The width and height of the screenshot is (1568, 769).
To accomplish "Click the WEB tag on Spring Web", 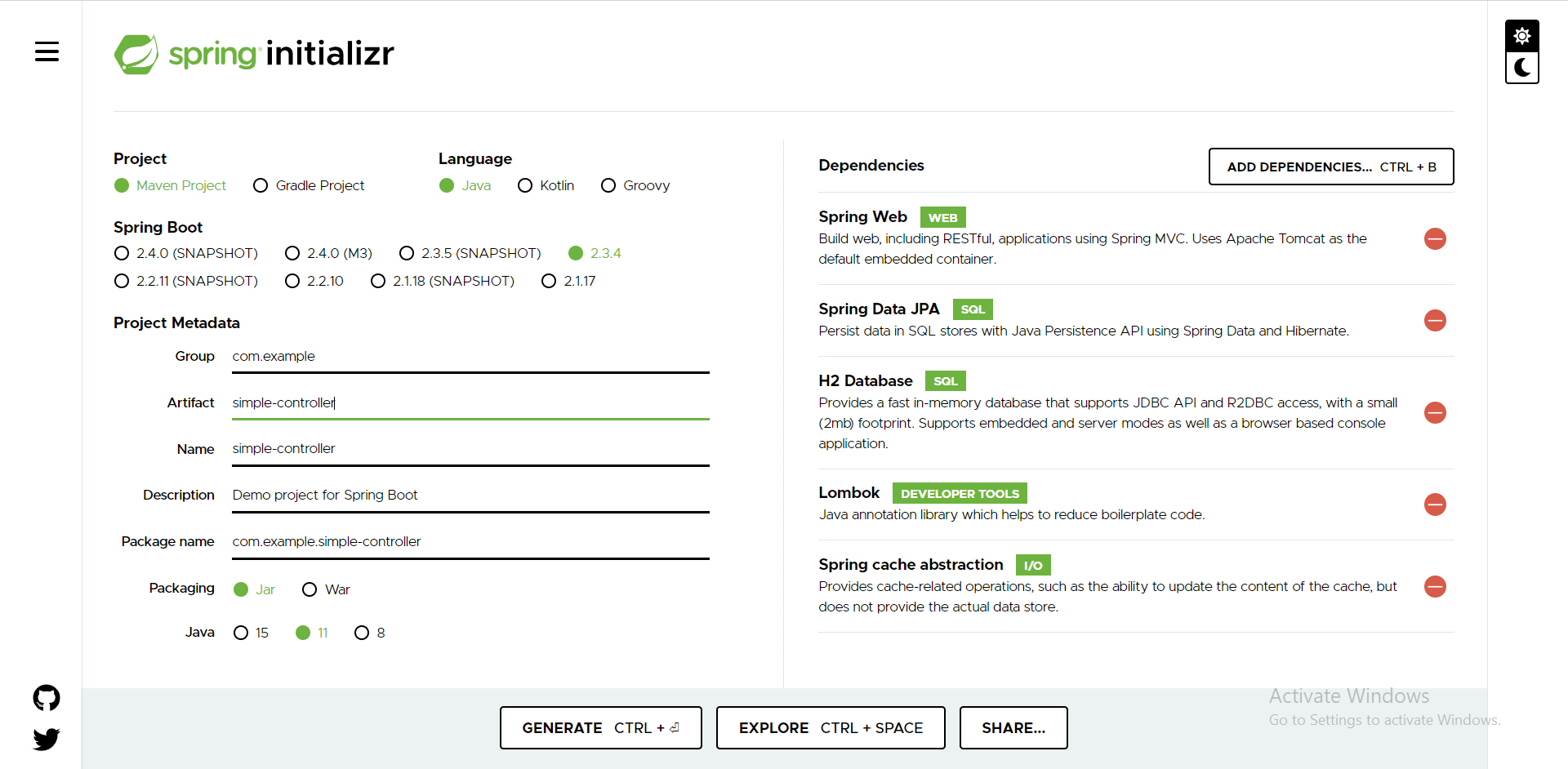I will [943, 217].
